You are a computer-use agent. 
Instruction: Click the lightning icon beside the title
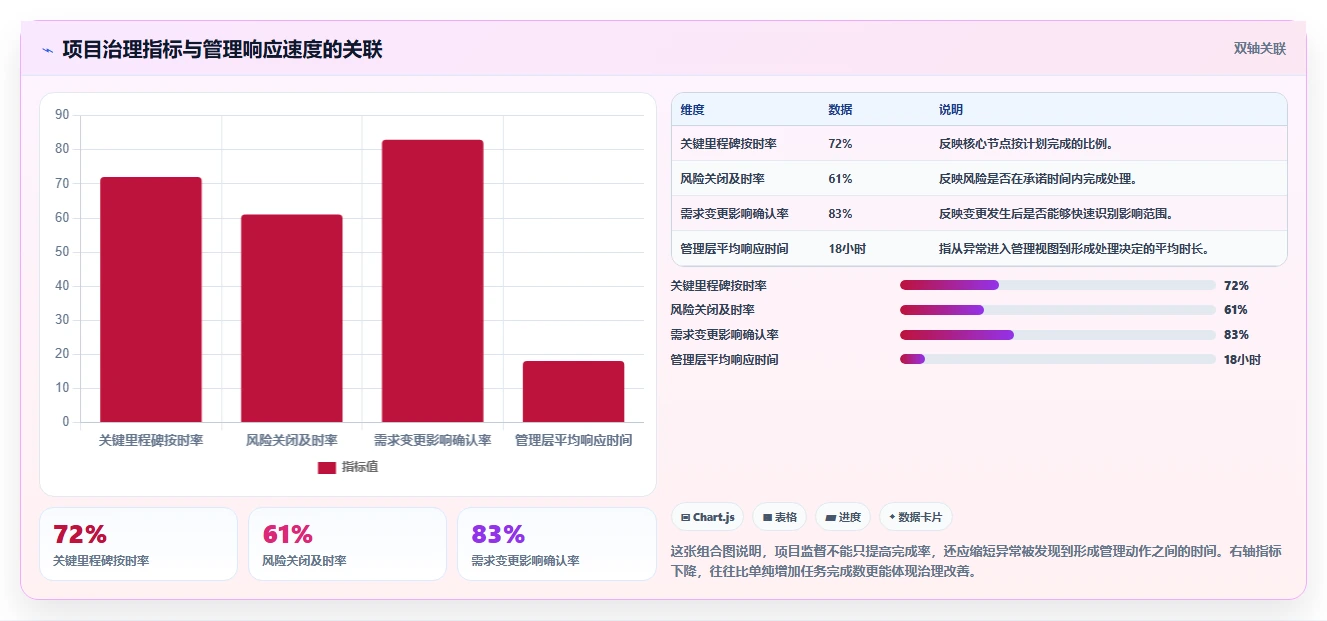coord(48,50)
